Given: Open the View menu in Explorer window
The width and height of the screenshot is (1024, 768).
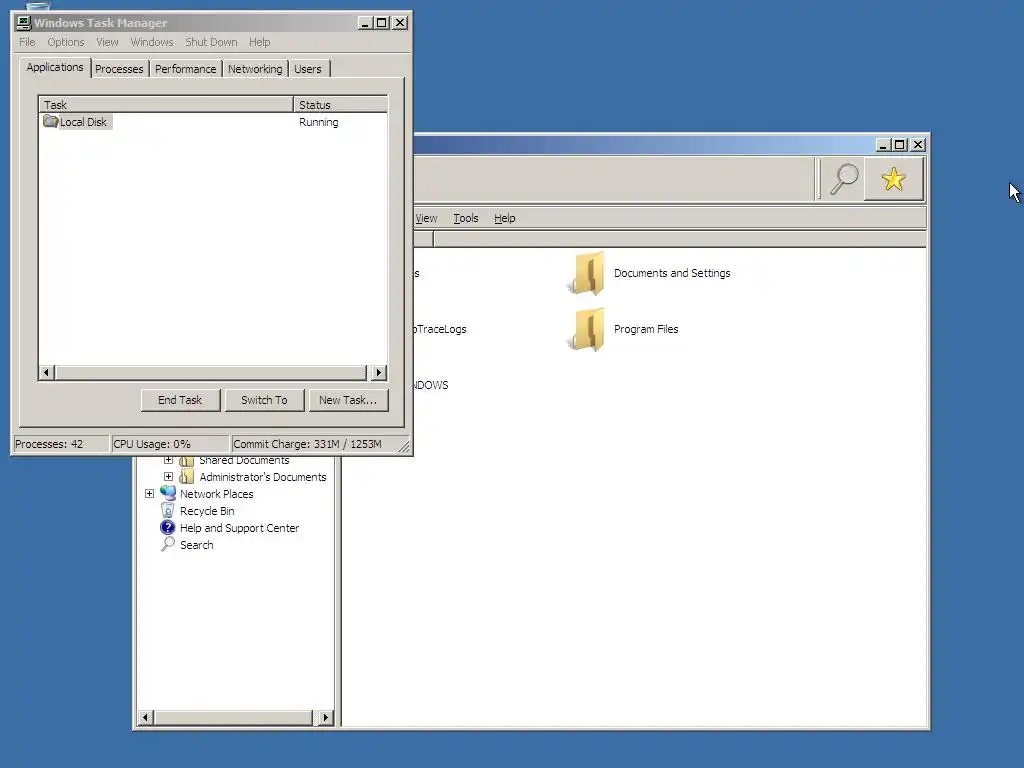Looking at the screenshot, I should tap(426, 218).
